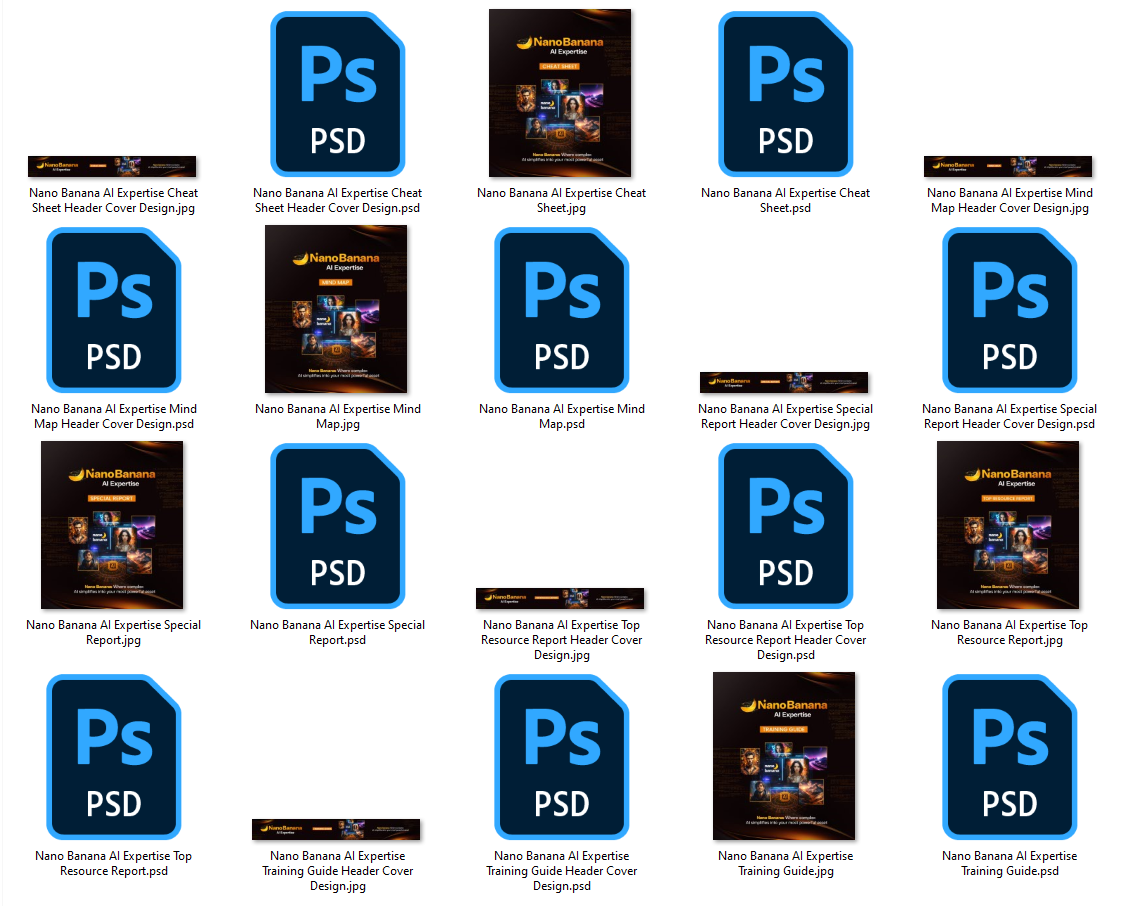Click Special Report Header Cover Design.jpg banner

click(x=784, y=382)
